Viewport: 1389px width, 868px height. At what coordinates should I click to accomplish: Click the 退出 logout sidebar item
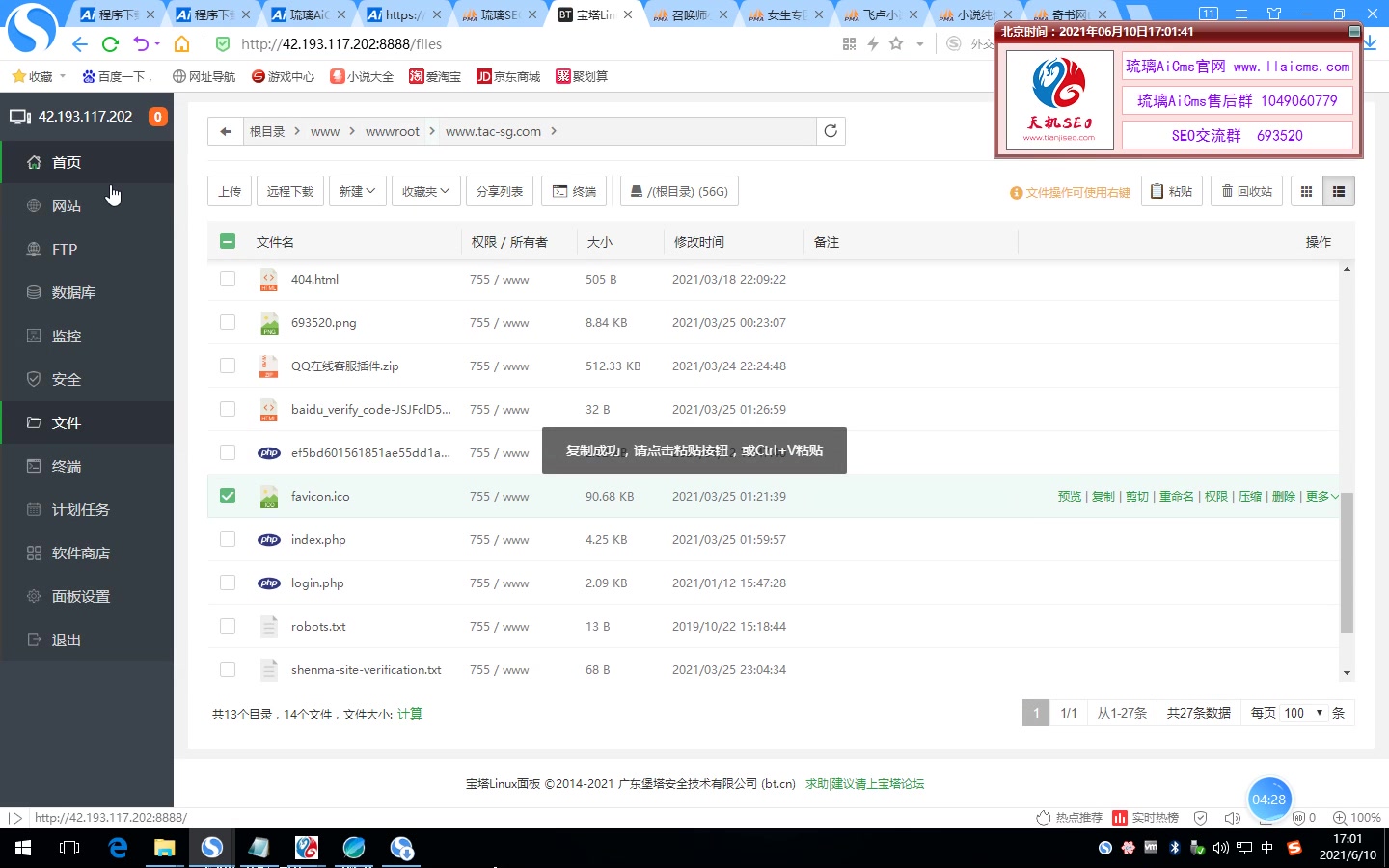point(87,639)
